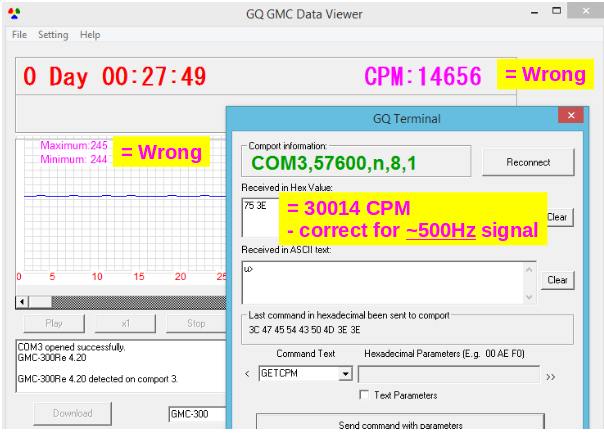Open the Help menu
Viewport: 604px width, 435px height.
[x=90, y=35]
